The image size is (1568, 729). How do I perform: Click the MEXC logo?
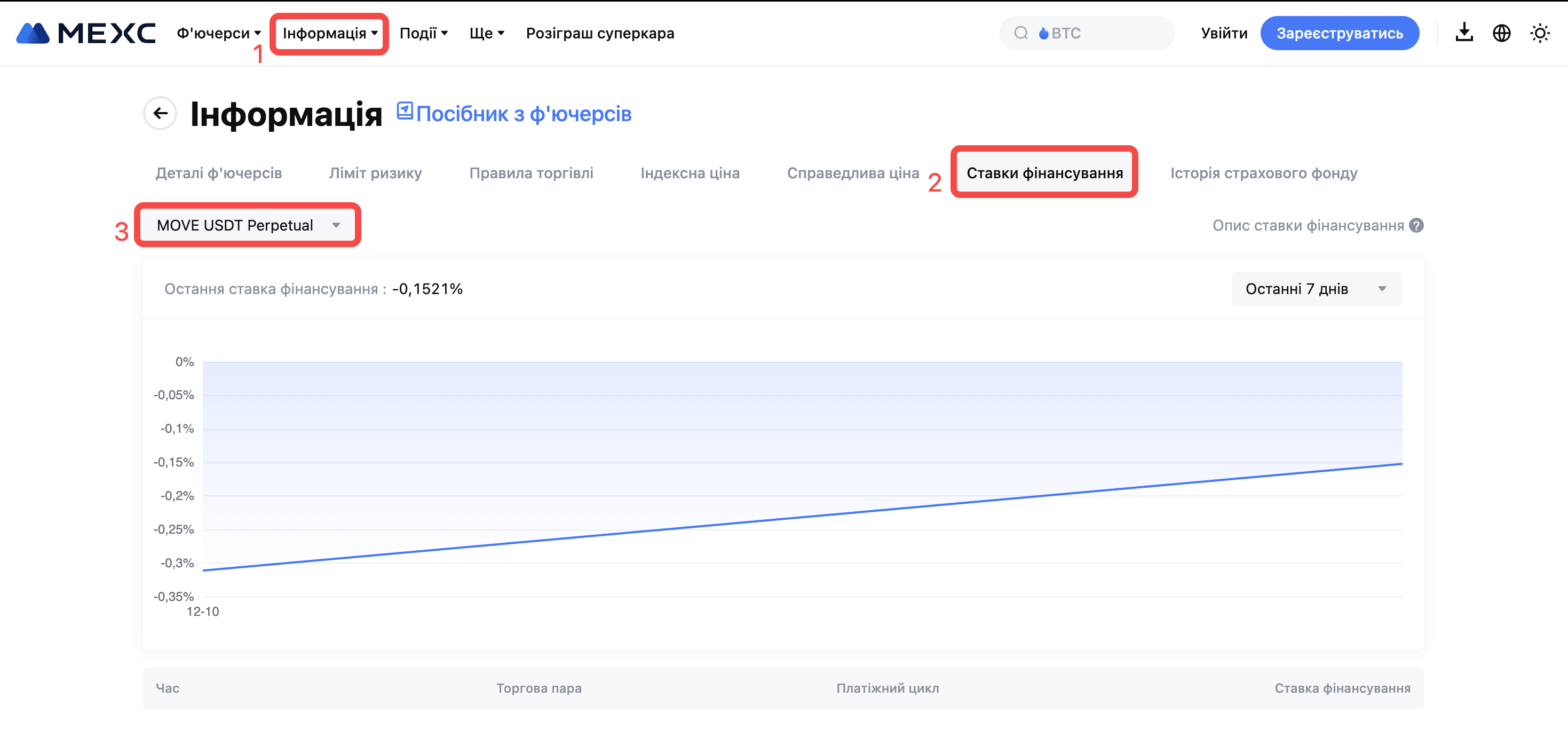pos(85,34)
